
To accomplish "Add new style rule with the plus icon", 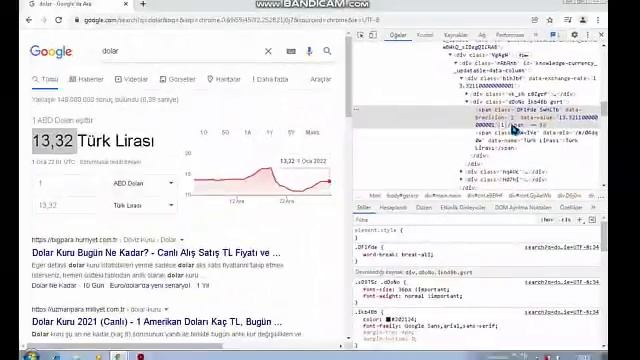I will tap(580, 220).
